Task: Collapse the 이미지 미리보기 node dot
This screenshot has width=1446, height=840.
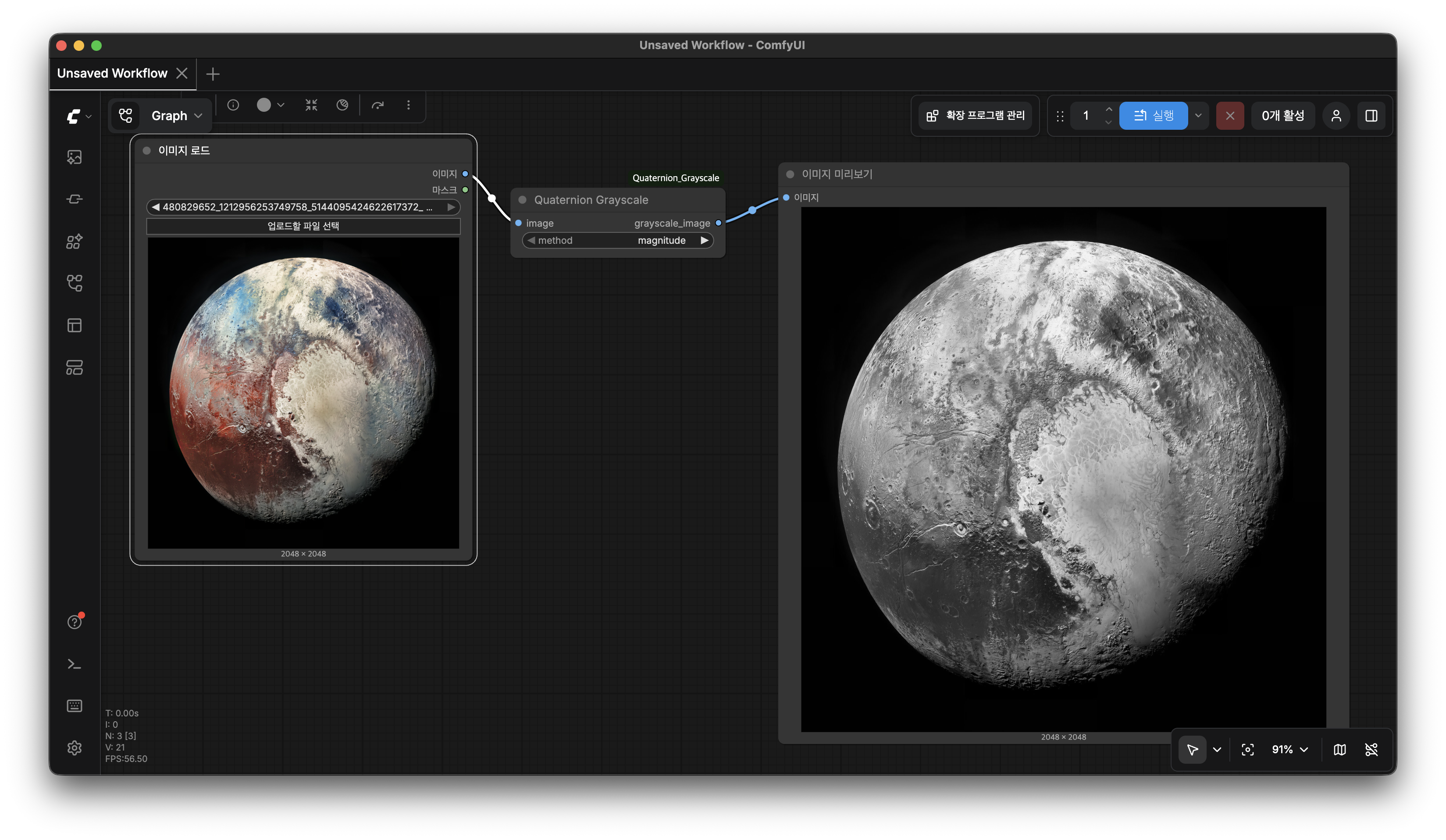Action: point(790,174)
